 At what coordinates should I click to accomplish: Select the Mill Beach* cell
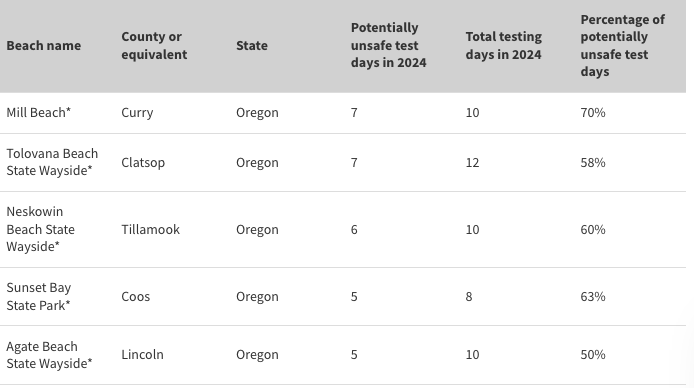point(39,113)
